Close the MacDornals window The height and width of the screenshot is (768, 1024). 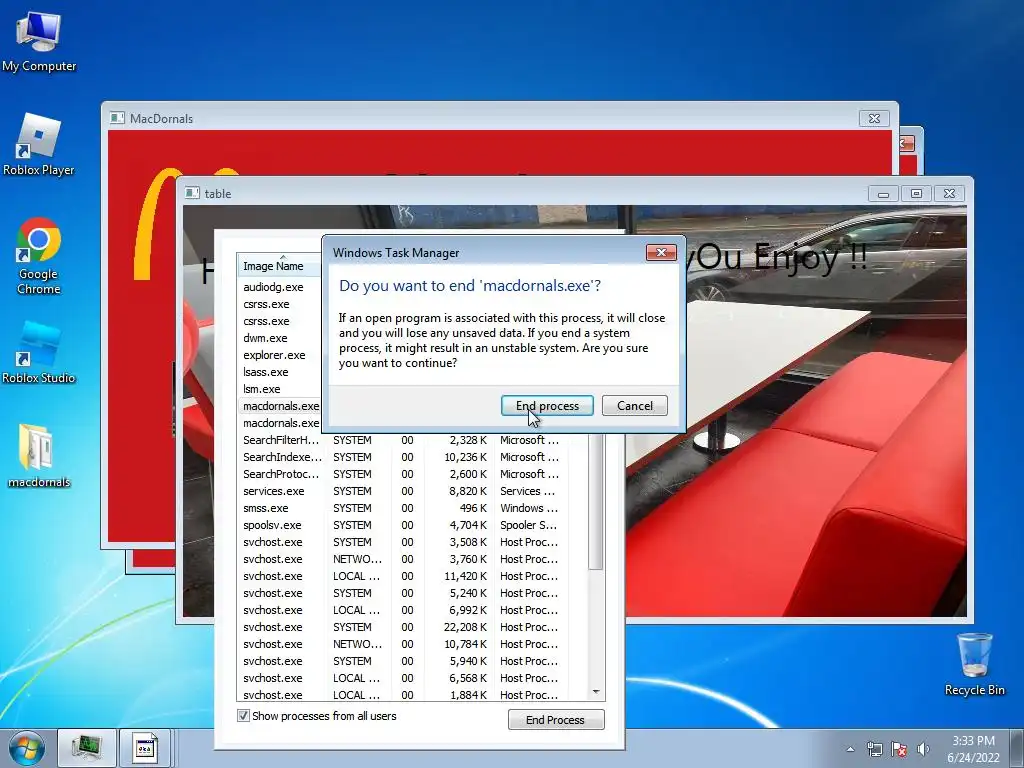tap(874, 118)
